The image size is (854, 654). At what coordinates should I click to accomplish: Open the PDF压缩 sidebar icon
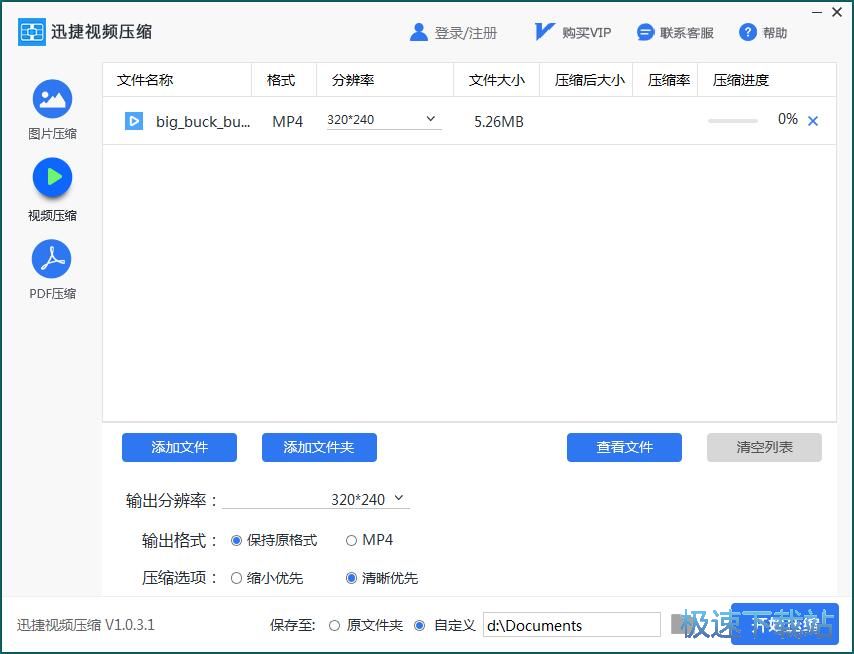tap(52, 259)
